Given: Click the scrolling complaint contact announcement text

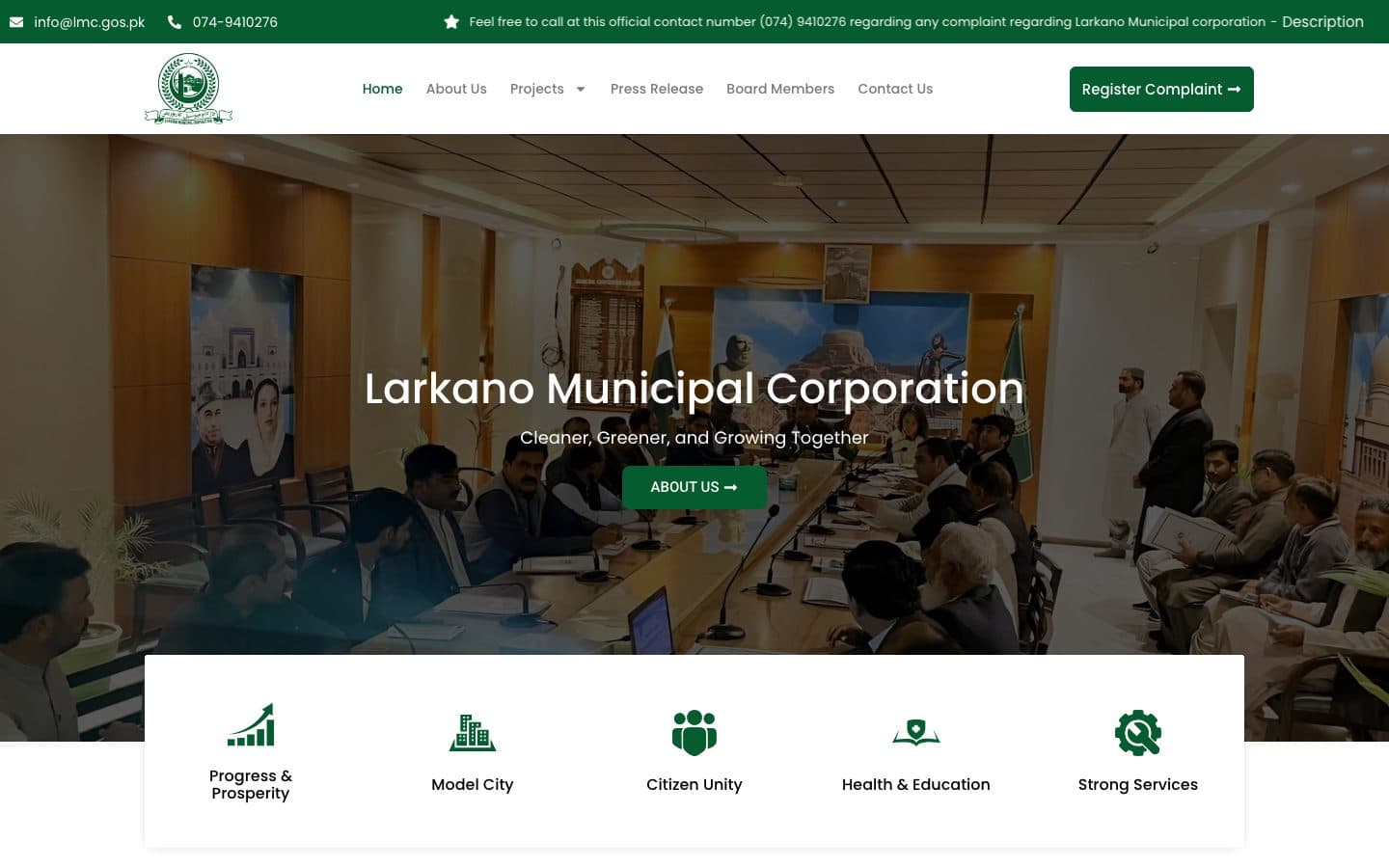Looking at the screenshot, I should pyautogui.click(x=867, y=21).
